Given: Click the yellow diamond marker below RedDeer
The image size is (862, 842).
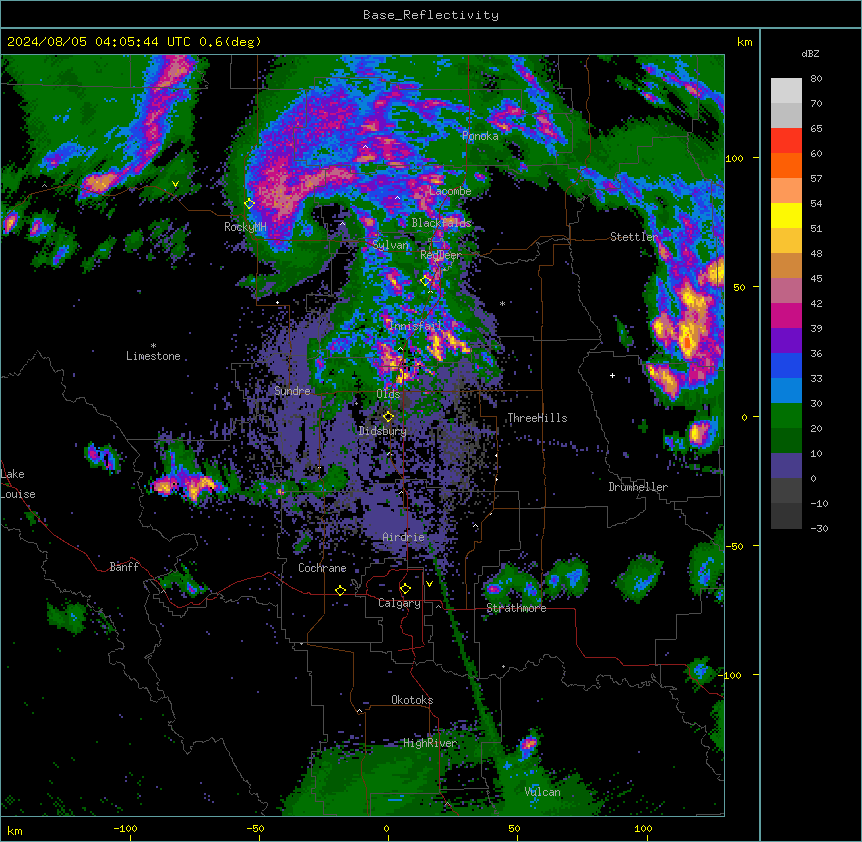Looking at the screenshot, I should click(x=425, y=281).
